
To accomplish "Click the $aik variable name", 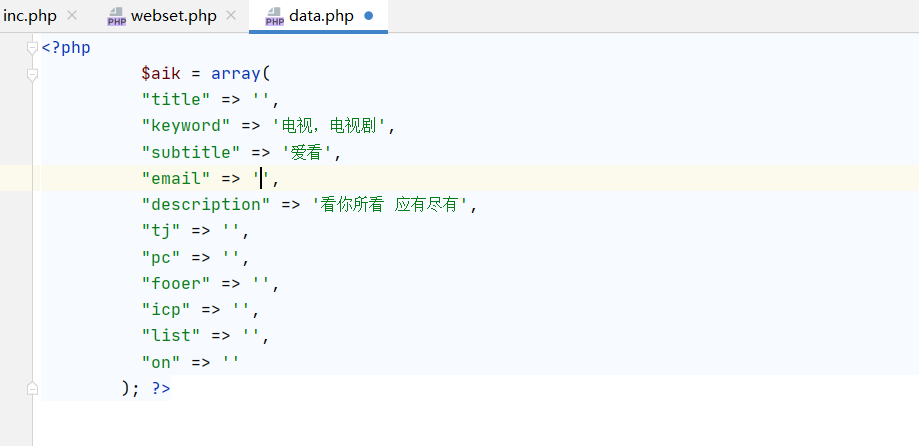I will [x=161, y=74].
